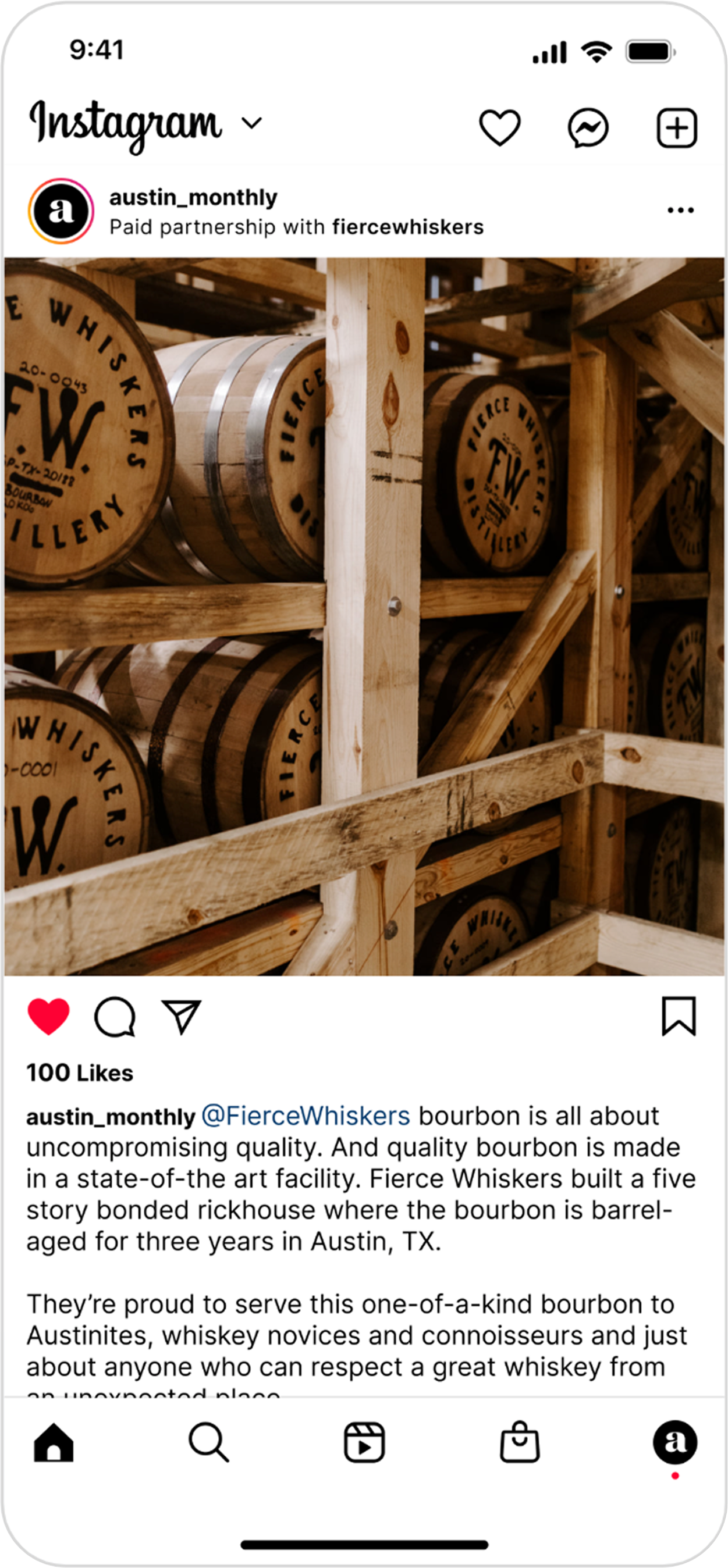Open Messenger direct messages icon
The image size is (728, 1568).
[588, 129]
